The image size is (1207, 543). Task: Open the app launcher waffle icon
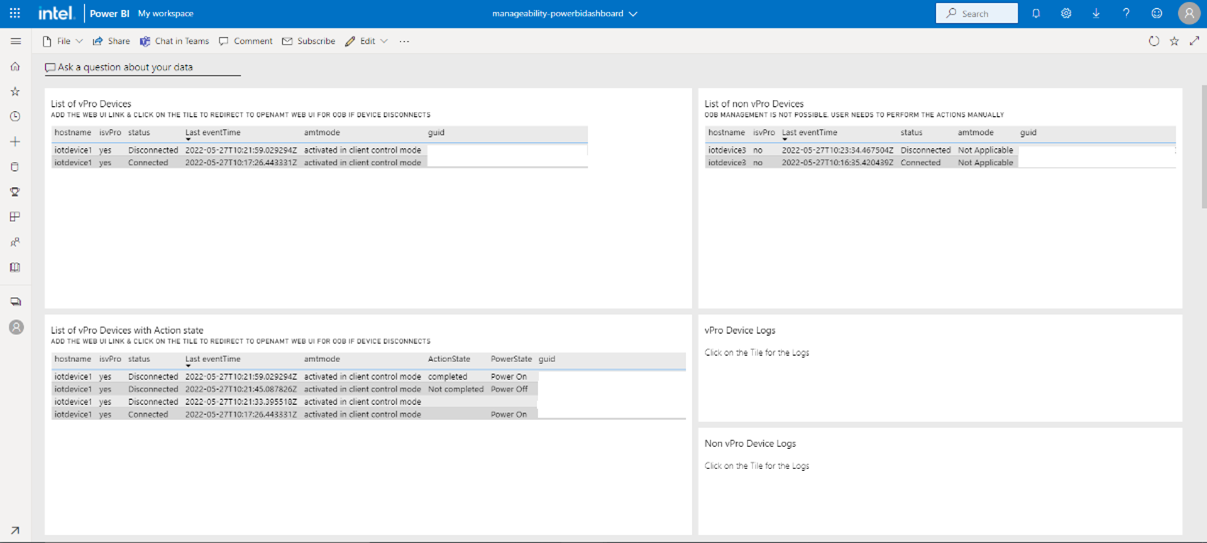pyautogui.click(x=15, y=13)
